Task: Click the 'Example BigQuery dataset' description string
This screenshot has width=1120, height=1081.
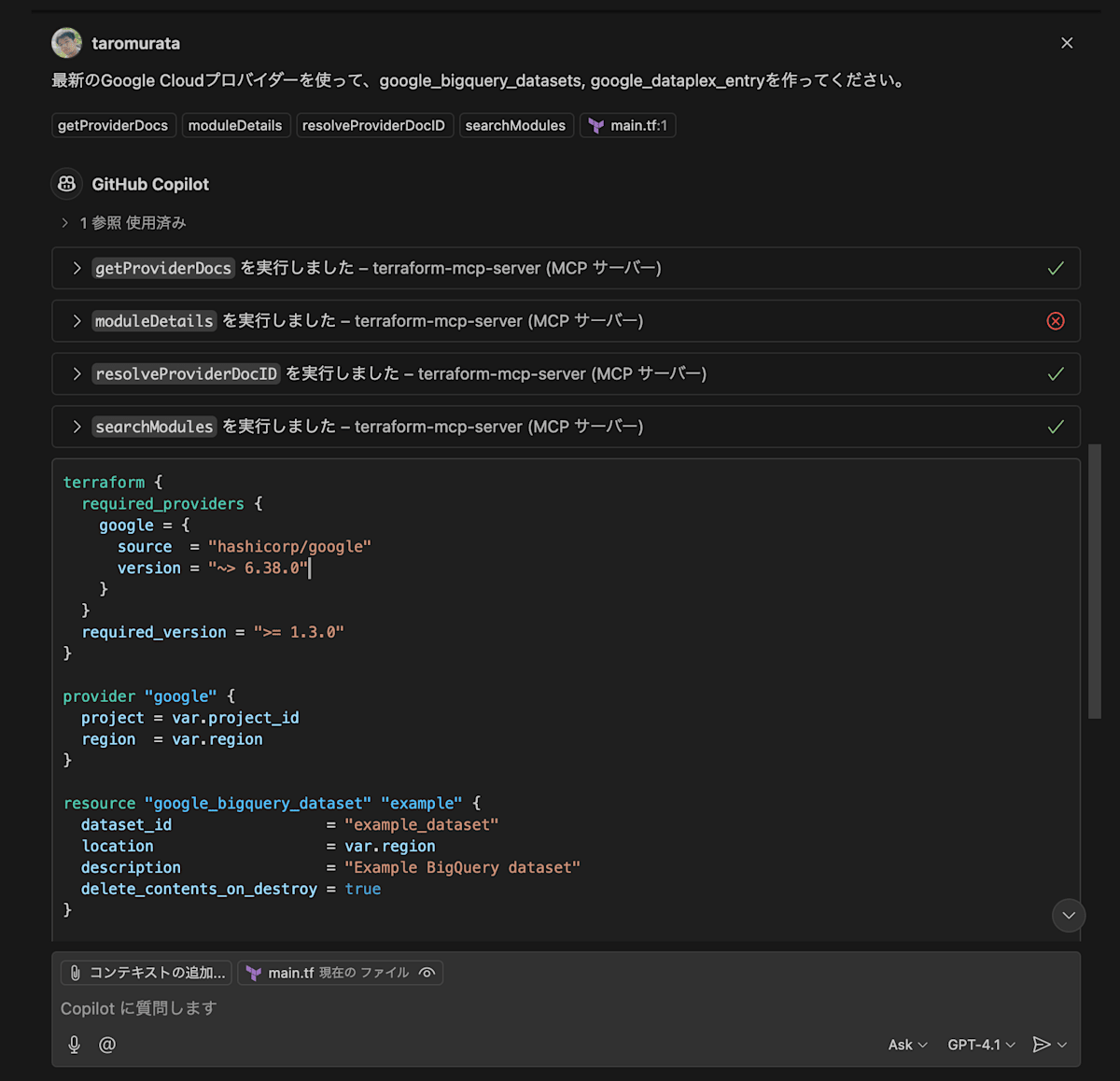Action: [x=462, y=867]
